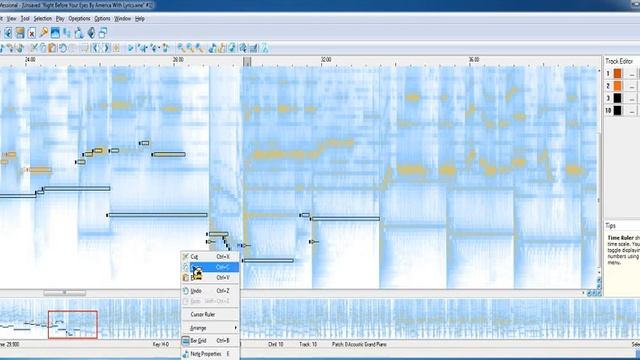Click the dash button on track 3 row
Screen dimensions: 640x360
pos(631,98)
